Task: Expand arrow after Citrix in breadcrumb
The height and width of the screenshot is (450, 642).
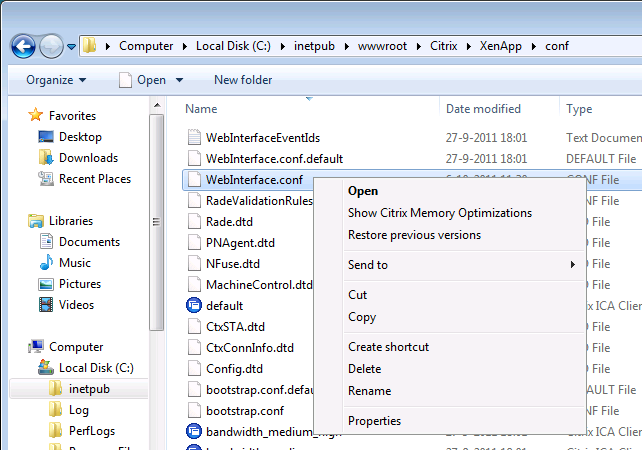Action: 469,46
